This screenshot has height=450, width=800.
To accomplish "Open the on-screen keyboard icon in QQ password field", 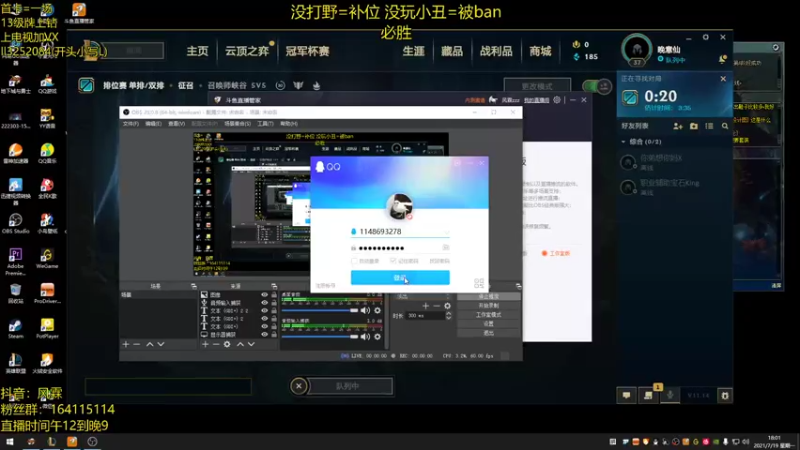I will coord(445,247).
